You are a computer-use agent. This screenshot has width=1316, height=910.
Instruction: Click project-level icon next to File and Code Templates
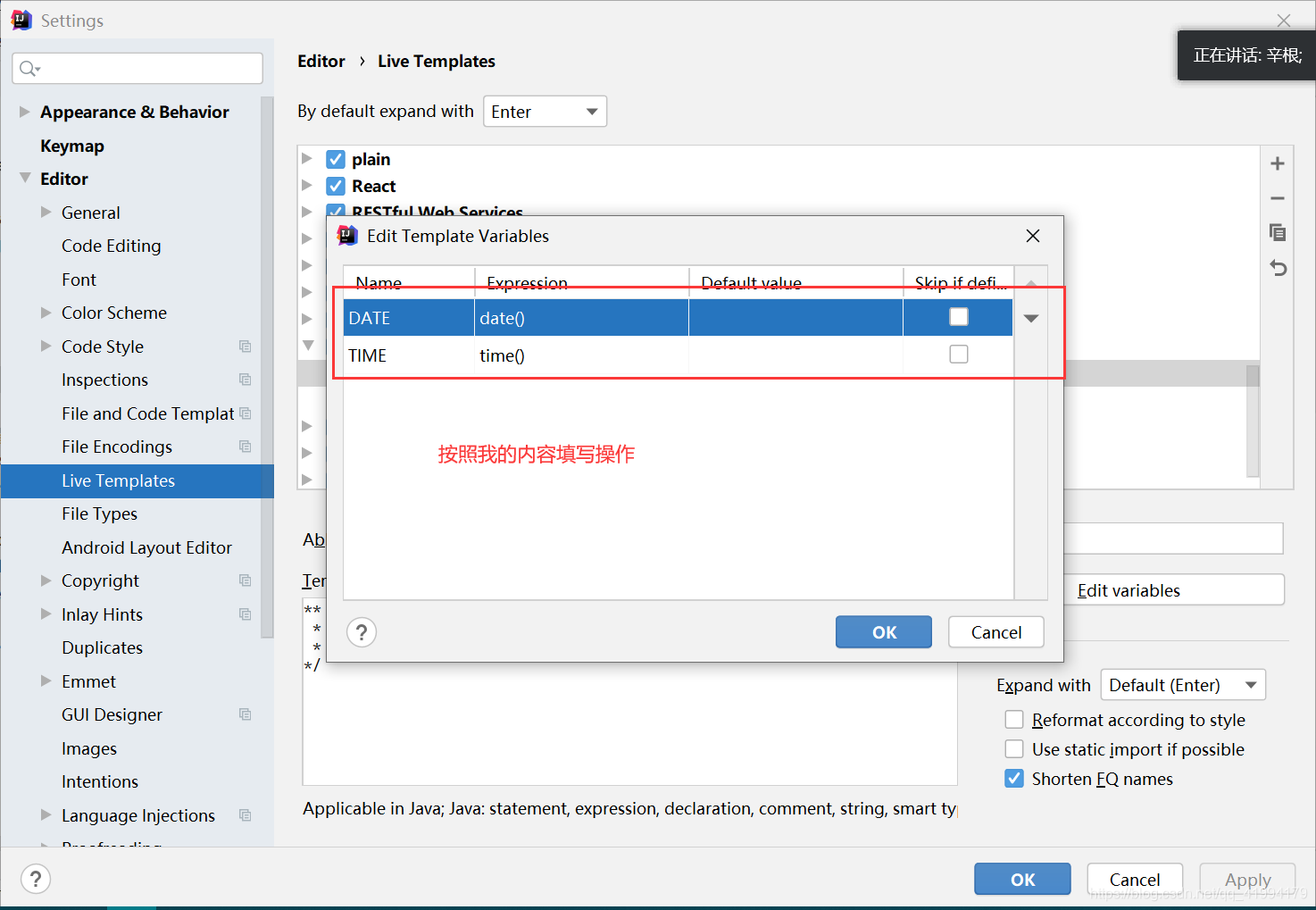tap(245, 413)
